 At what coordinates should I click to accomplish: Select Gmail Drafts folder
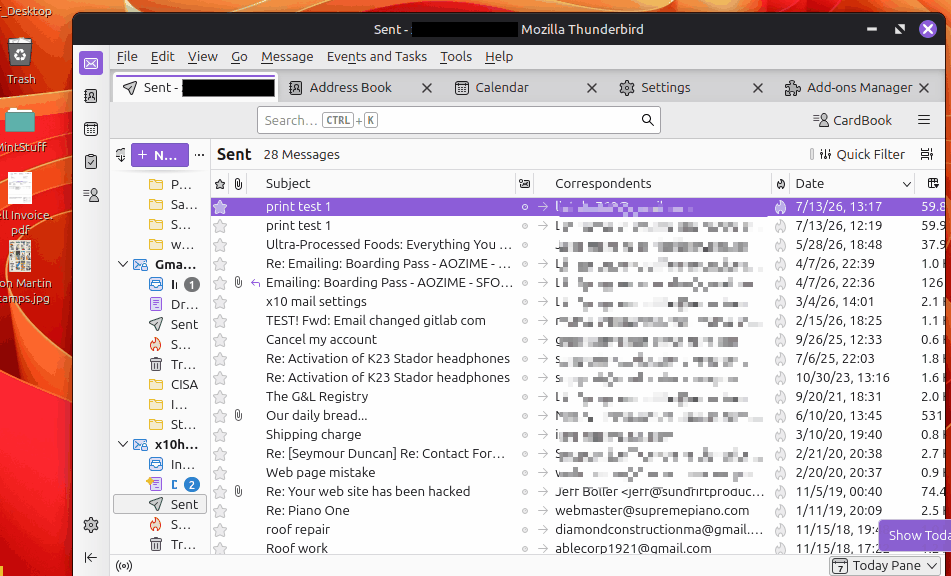tap(174, 304)
